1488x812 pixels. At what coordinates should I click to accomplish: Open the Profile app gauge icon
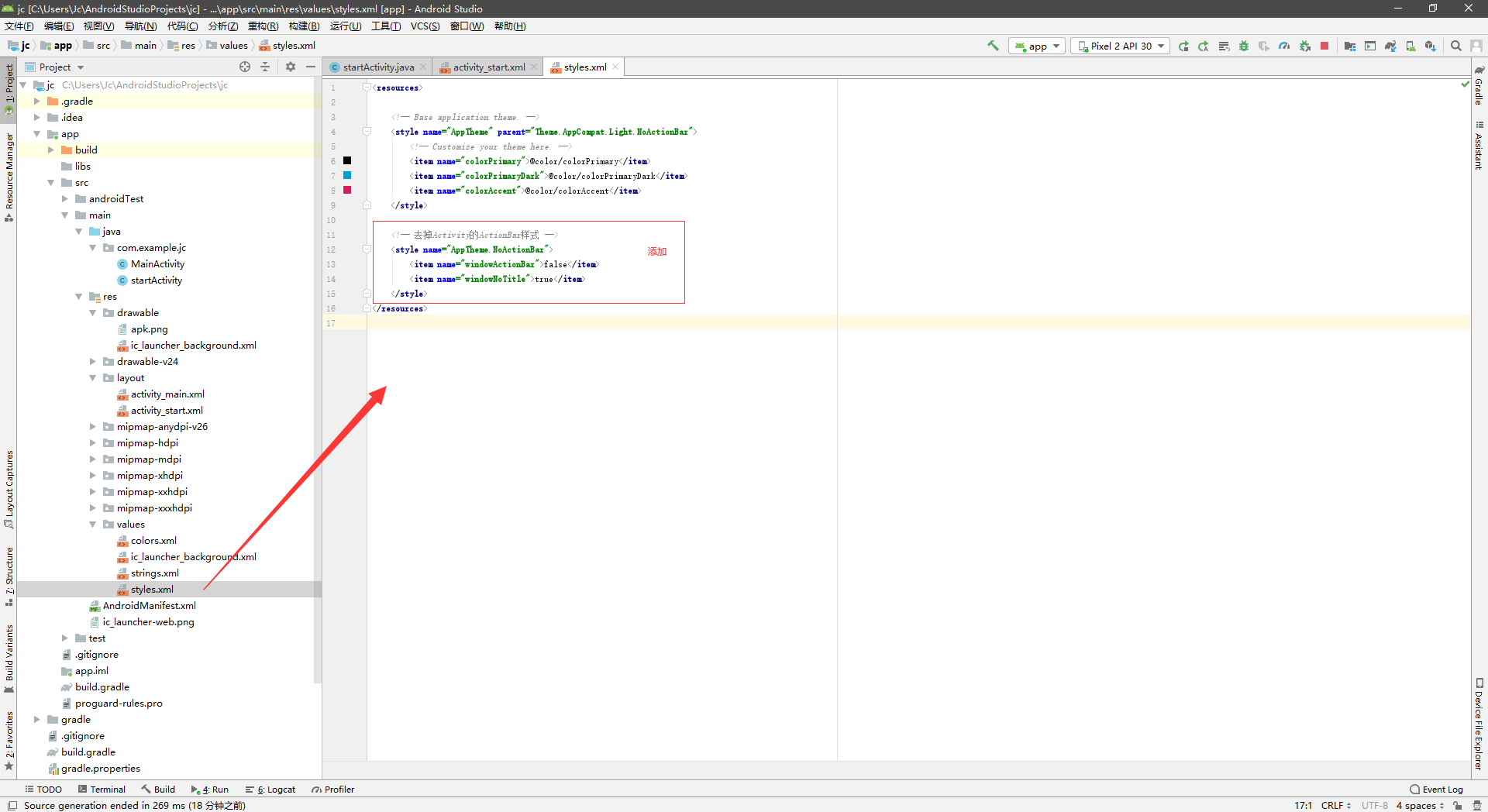1284,46
